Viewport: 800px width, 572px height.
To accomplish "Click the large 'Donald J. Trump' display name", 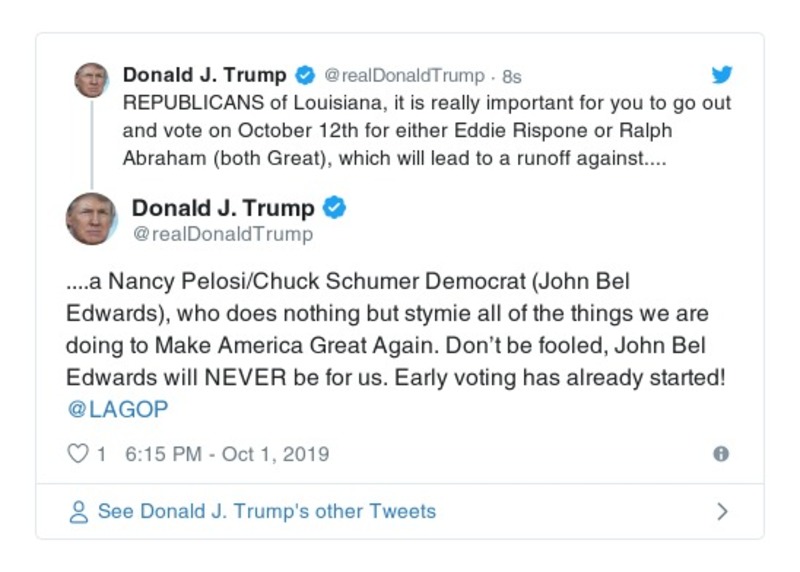I will tap(223, 208).
